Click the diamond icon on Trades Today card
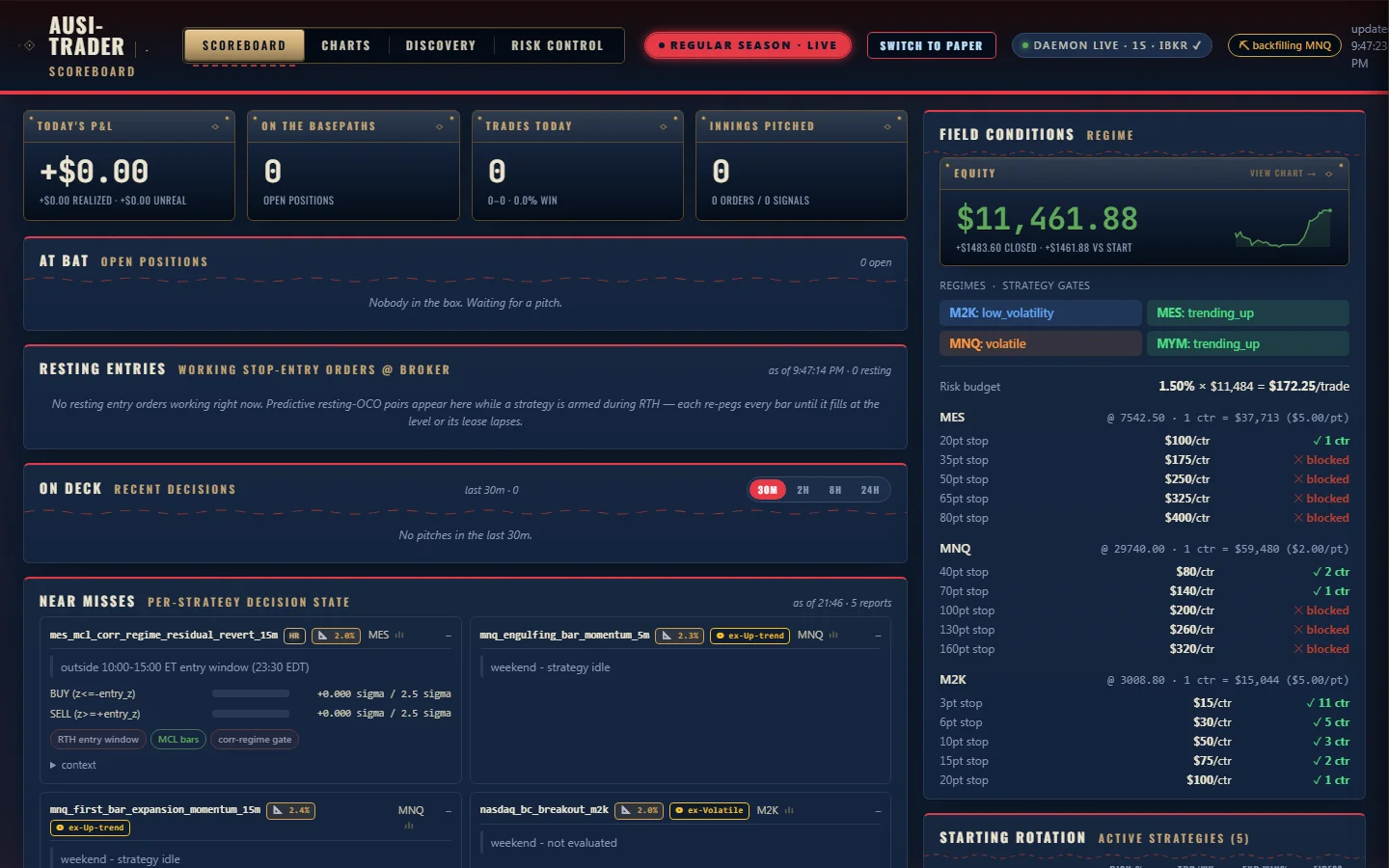The height and width of the screenshot is (868, 1389). [x=663, y=126]
